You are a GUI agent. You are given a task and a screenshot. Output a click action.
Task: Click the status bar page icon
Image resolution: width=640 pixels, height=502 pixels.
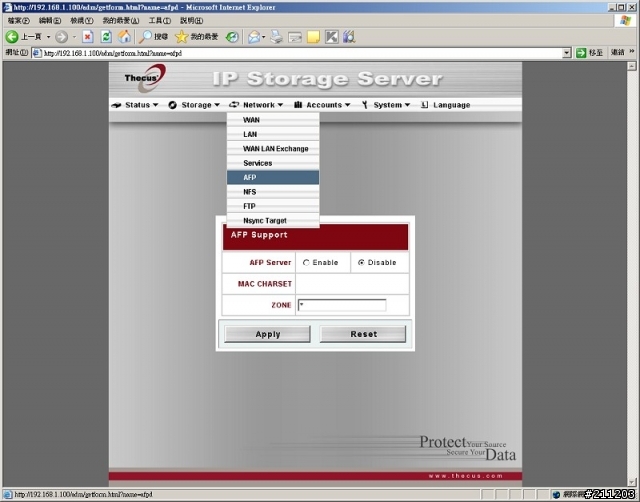click(8, 495)
